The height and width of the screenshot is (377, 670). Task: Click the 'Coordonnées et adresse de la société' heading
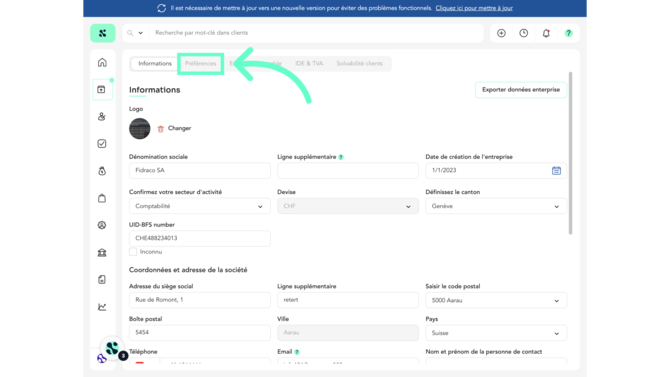click(x=188, y=270)
